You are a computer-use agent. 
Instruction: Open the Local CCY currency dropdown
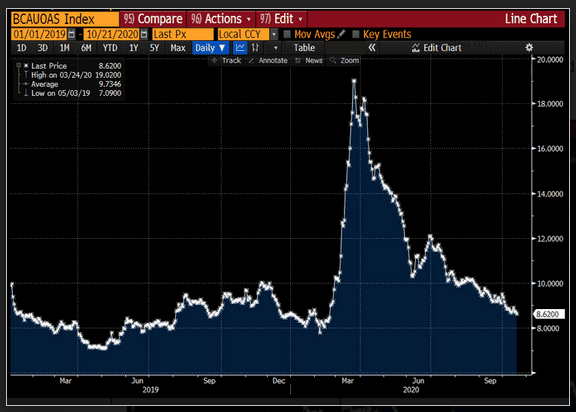pos(274,34)
